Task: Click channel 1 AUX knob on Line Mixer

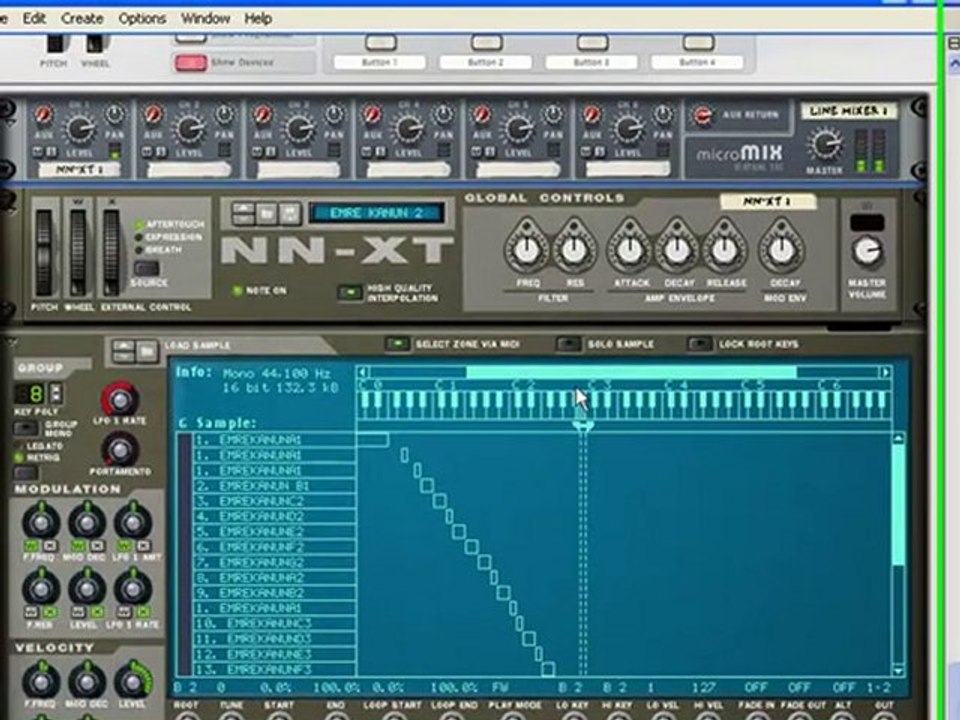Action: [44, 114]
